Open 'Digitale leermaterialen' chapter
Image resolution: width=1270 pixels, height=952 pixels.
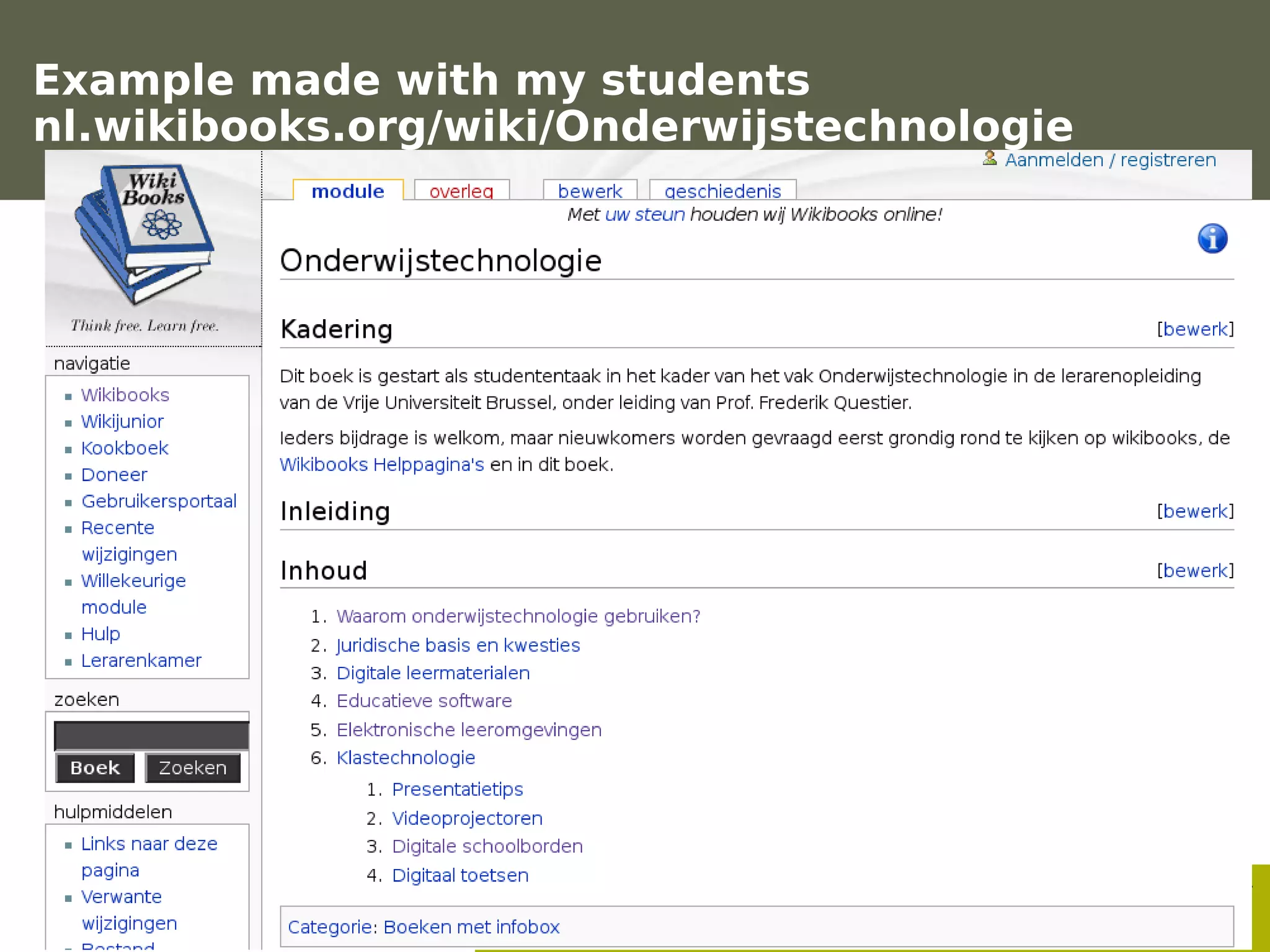point(433,673)
